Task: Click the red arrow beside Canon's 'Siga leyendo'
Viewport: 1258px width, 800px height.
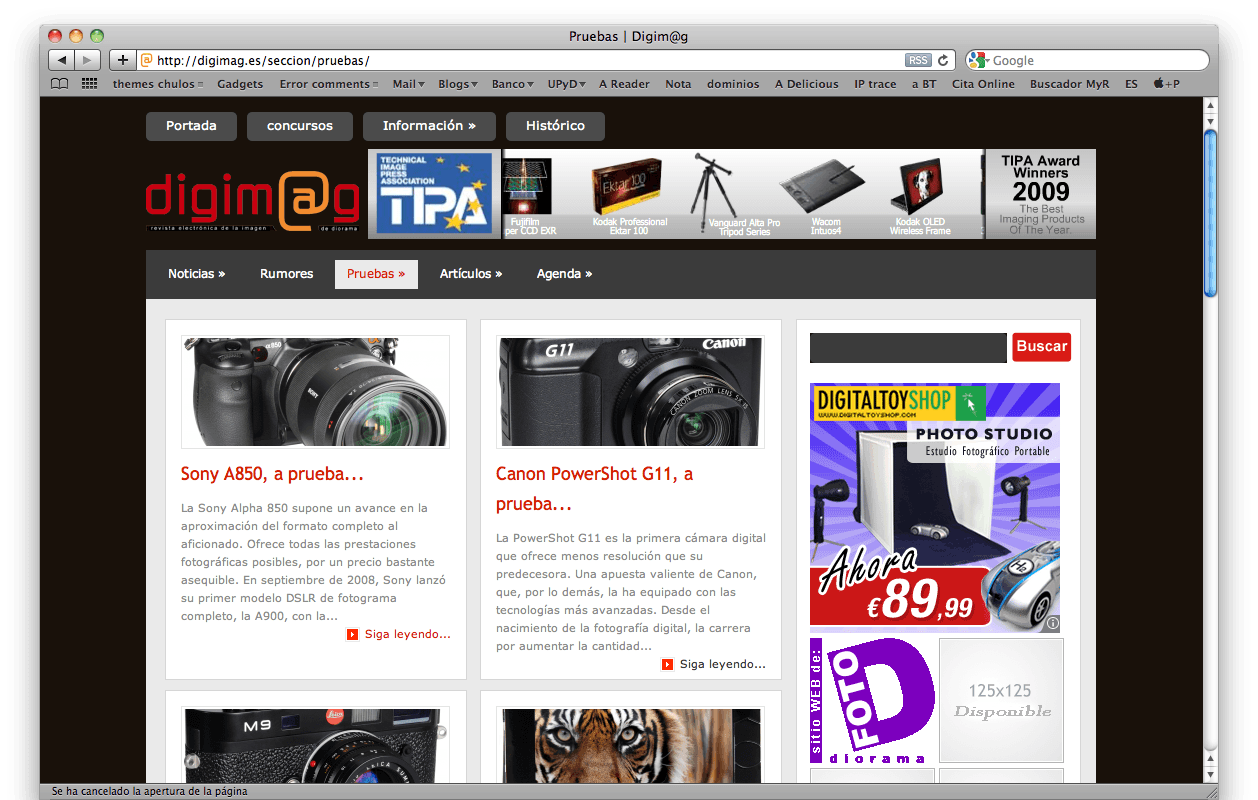Action: click(x=667, y=664)
